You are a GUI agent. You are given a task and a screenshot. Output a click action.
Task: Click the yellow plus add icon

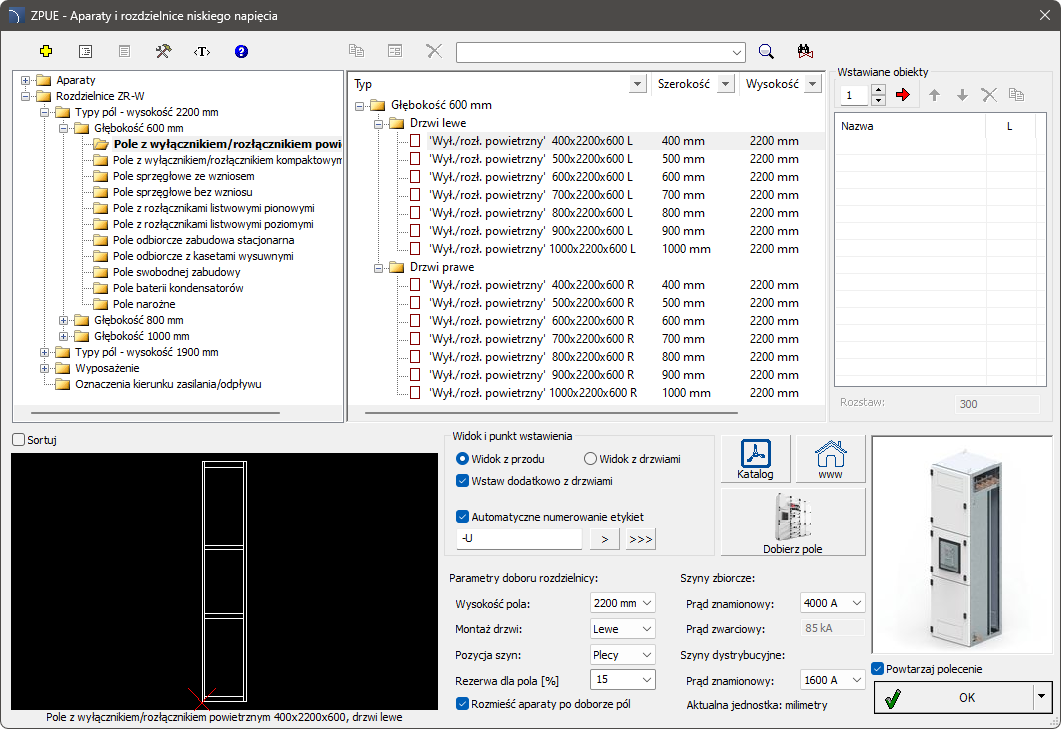pos(45,51)
